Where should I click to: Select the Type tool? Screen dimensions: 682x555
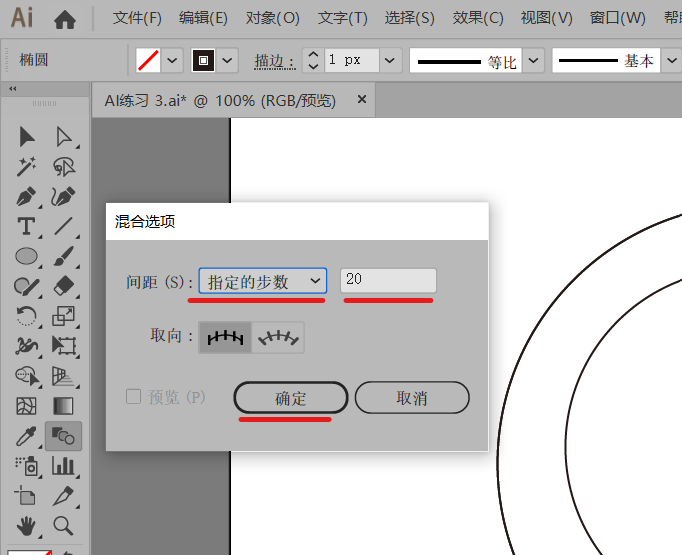tap(27, 227)
